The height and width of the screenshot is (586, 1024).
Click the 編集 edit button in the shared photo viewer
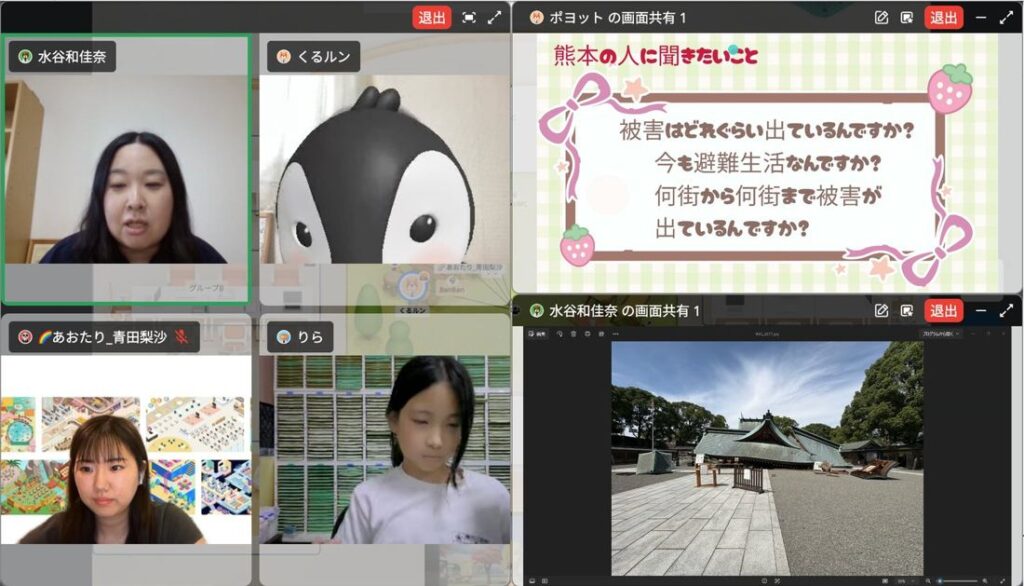click(538, 333)
